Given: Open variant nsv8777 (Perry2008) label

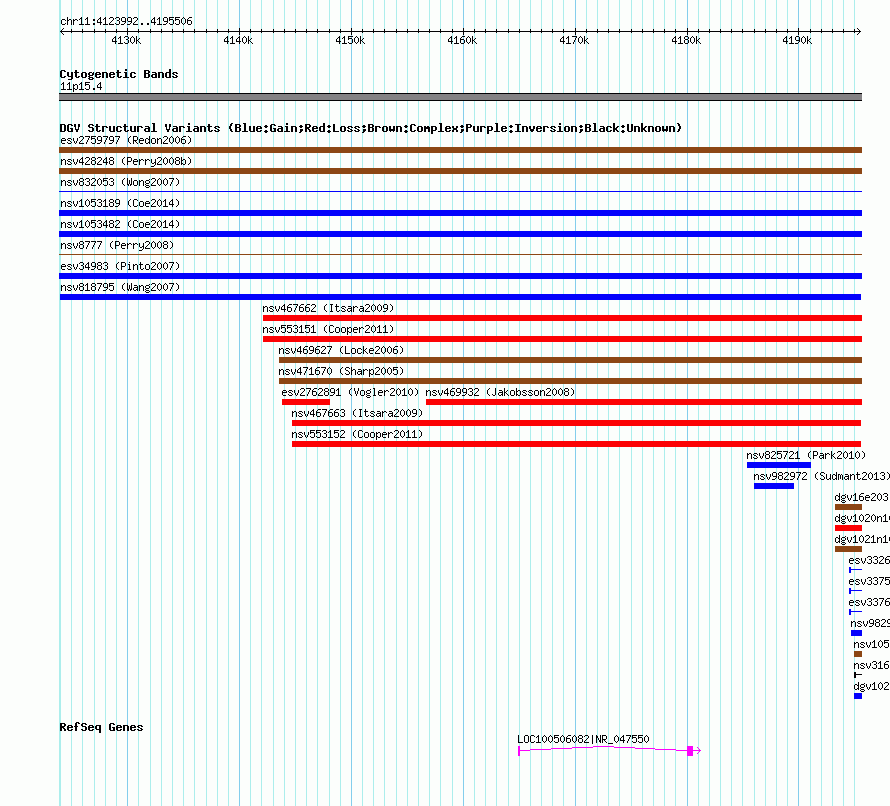Looking at the screenshot, I should (117, 245).
